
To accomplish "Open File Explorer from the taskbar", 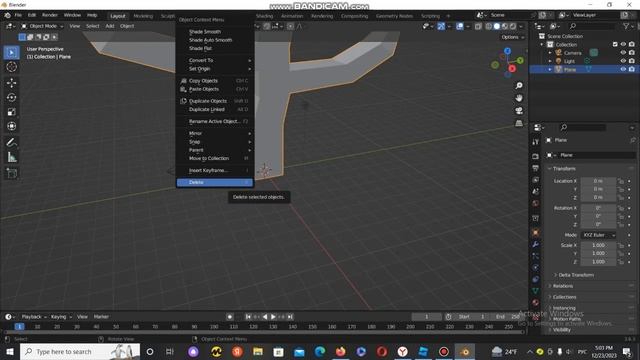I will tap(258, 351).
